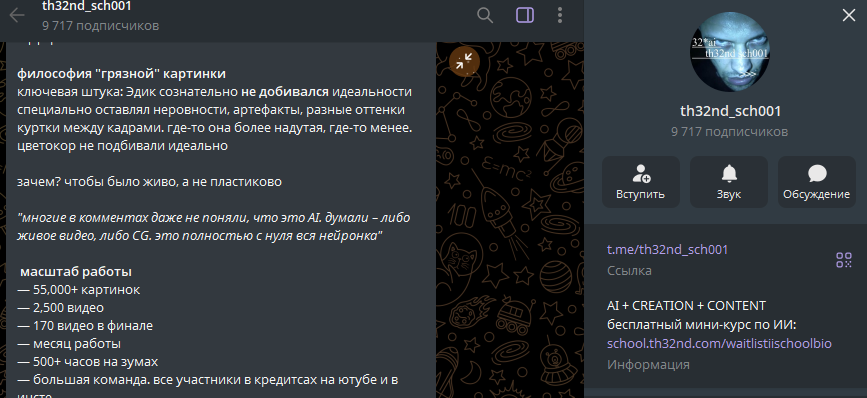Toggle Звук notification sound button
The image size is (867, 398).
point(729,182)
